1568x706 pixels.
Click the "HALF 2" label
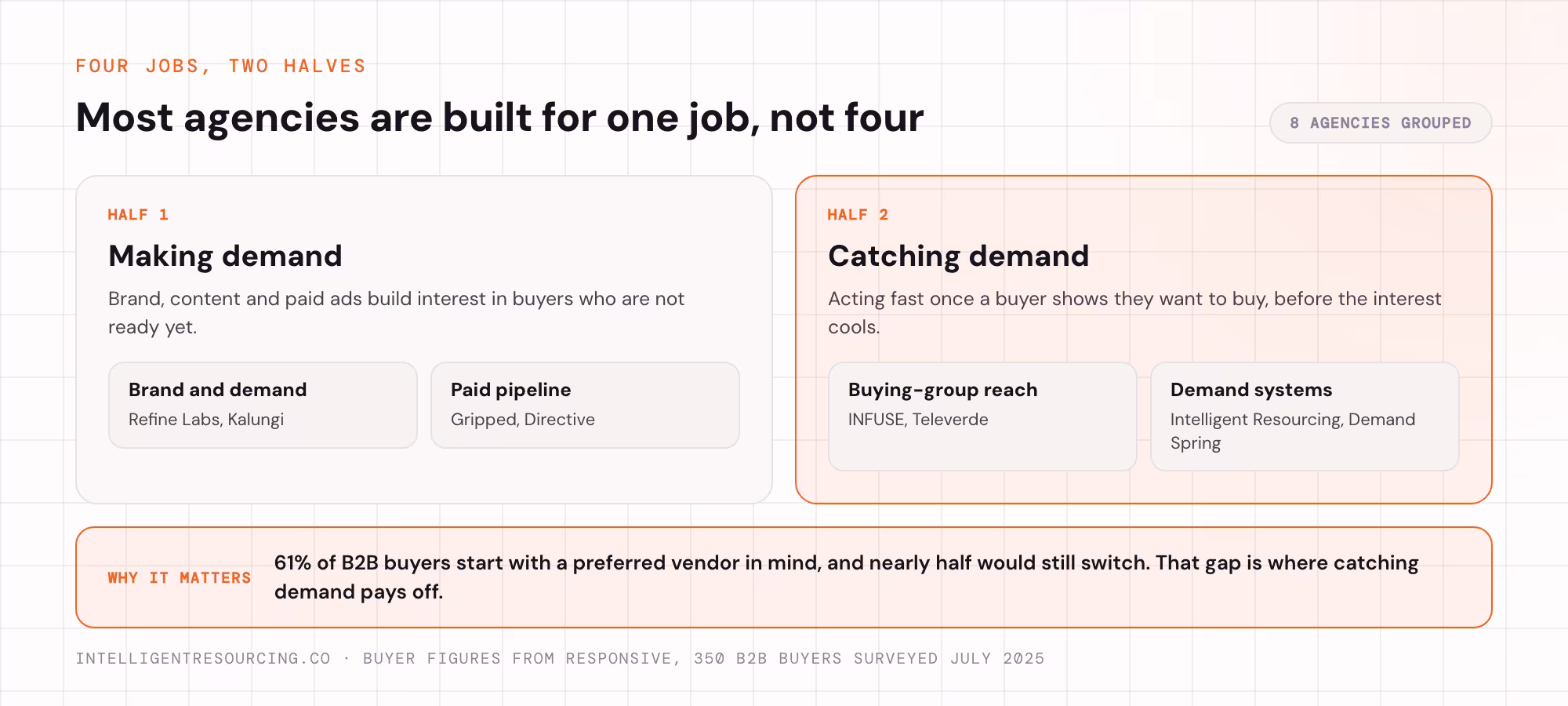(858, 215)
